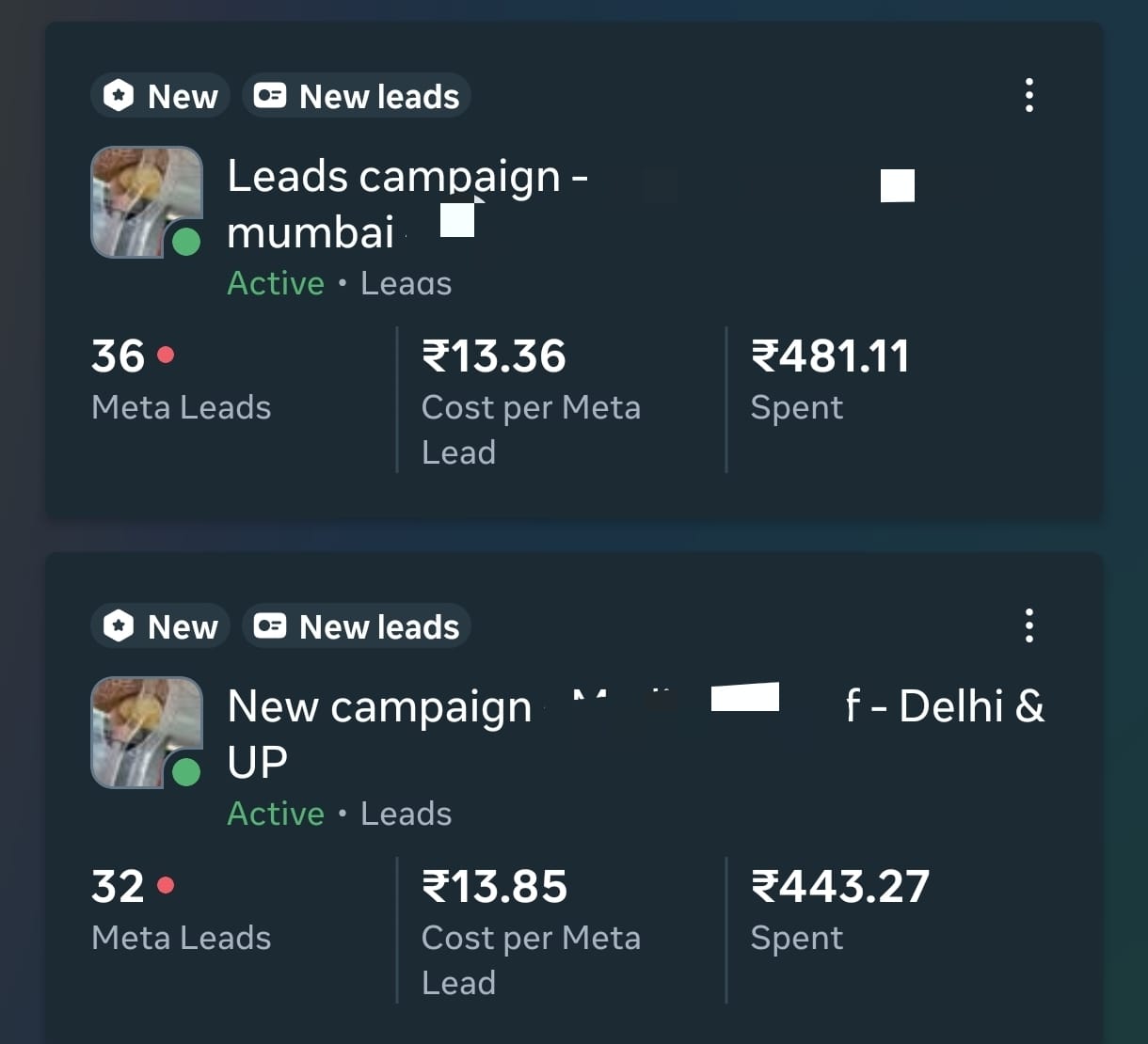This screenshot has width=1148, height=1044.
Task: Click the green active dot on the Mumbai thumbnail
Action: [x=186, y=242]
